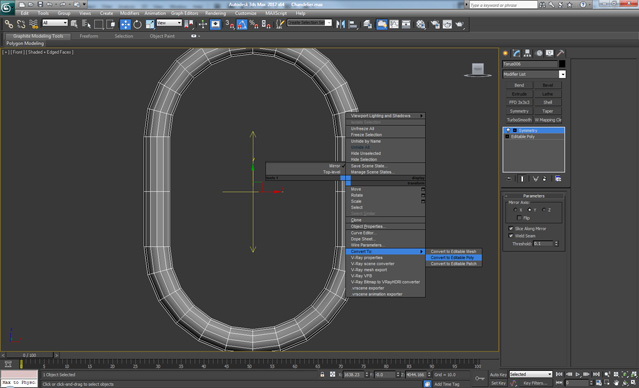Click the FFD 3x3x3 modifier button

519,102
